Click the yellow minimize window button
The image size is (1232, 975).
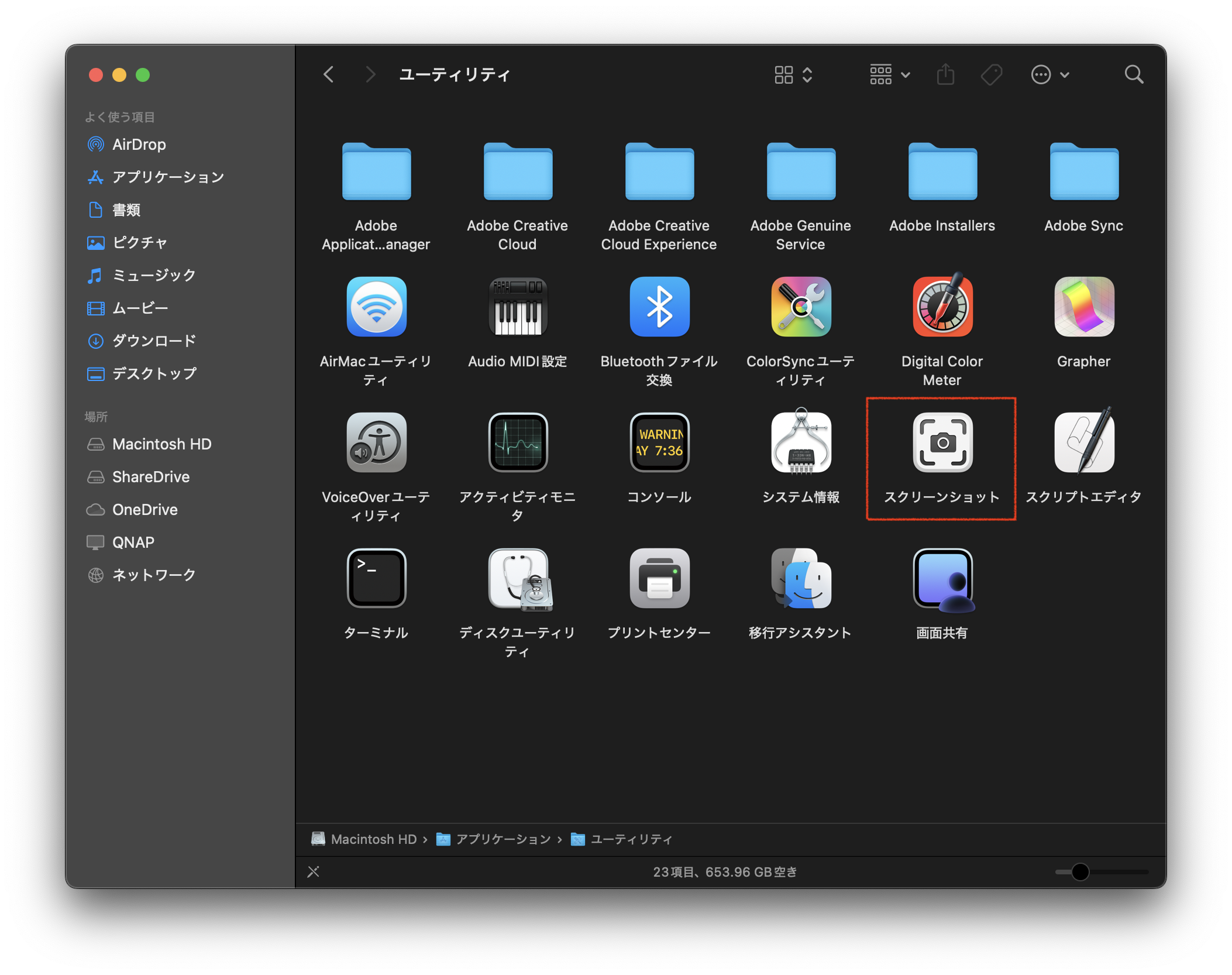(119, 75)
